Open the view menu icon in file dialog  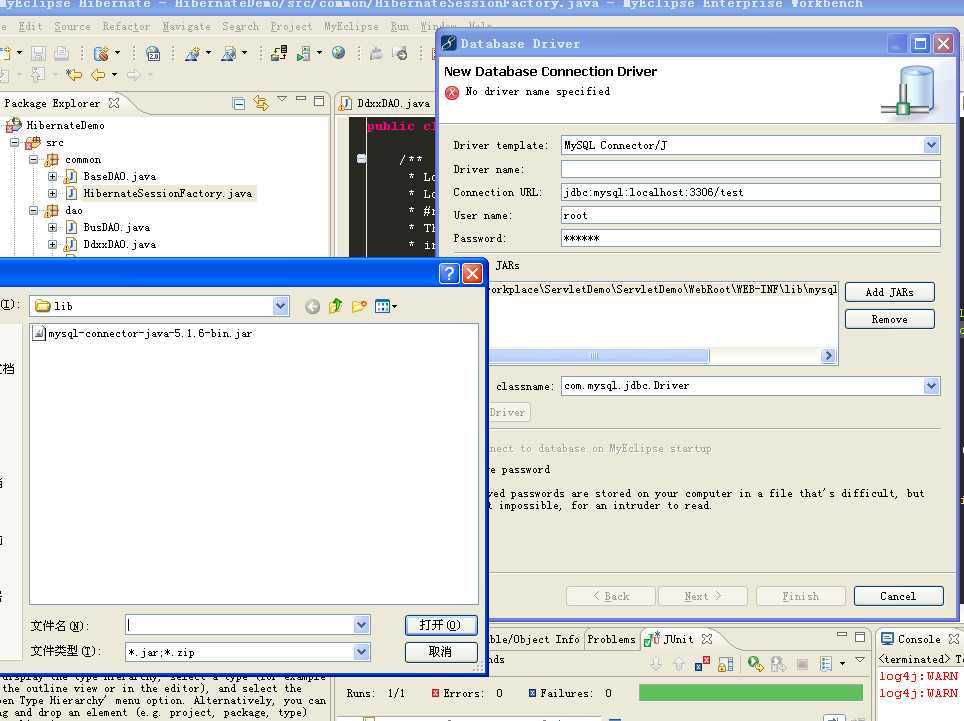coord(385,305)
